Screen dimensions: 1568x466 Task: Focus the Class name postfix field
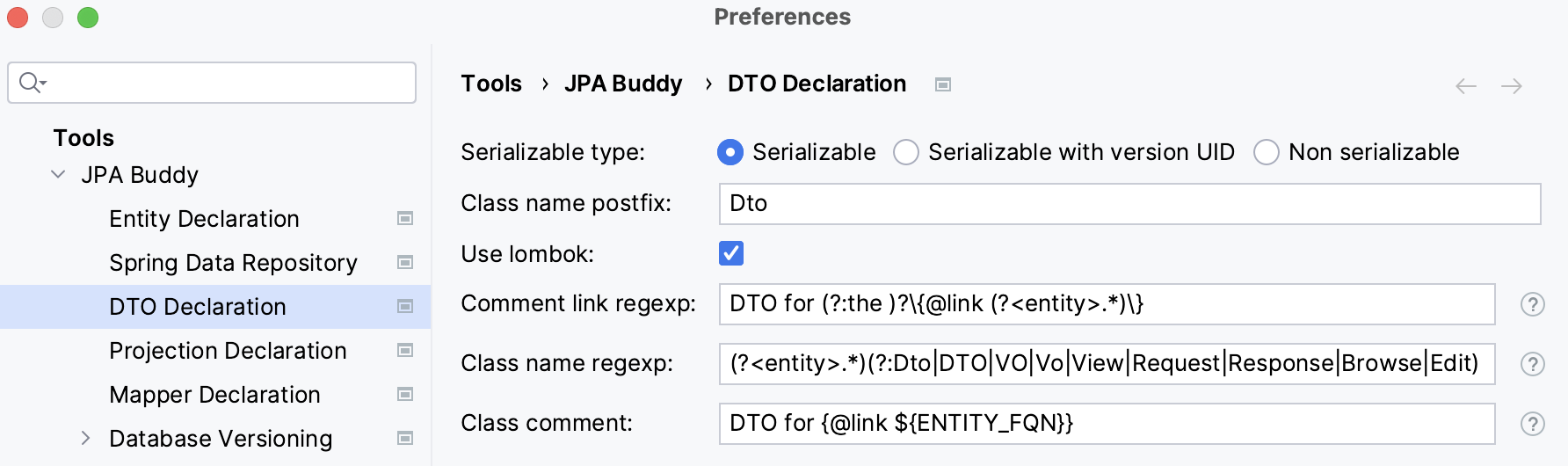click(1129, 204)
